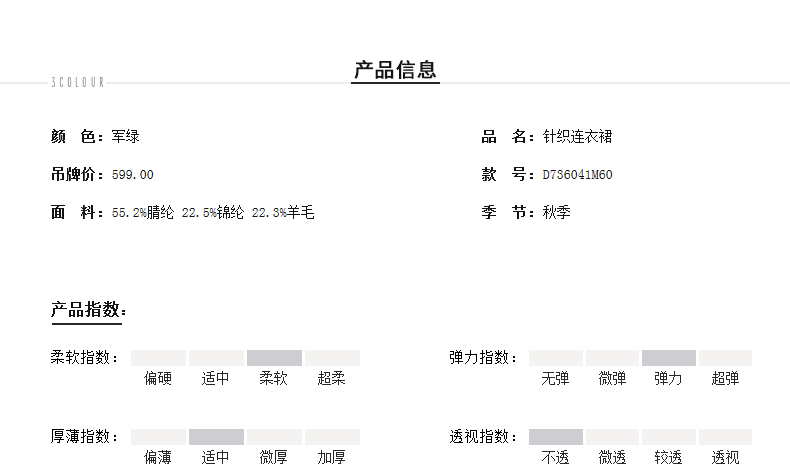Click the elasticity bar segment above 微弹
Viewport: 790px width, 471px height.
(x=612, y=358)
